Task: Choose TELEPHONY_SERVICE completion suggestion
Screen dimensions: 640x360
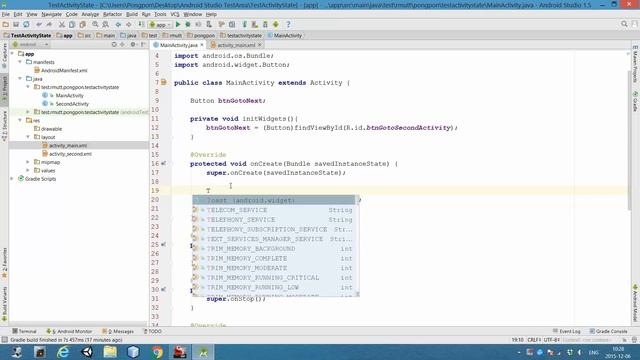Action: pyautogui.click(x=274, y=220)
